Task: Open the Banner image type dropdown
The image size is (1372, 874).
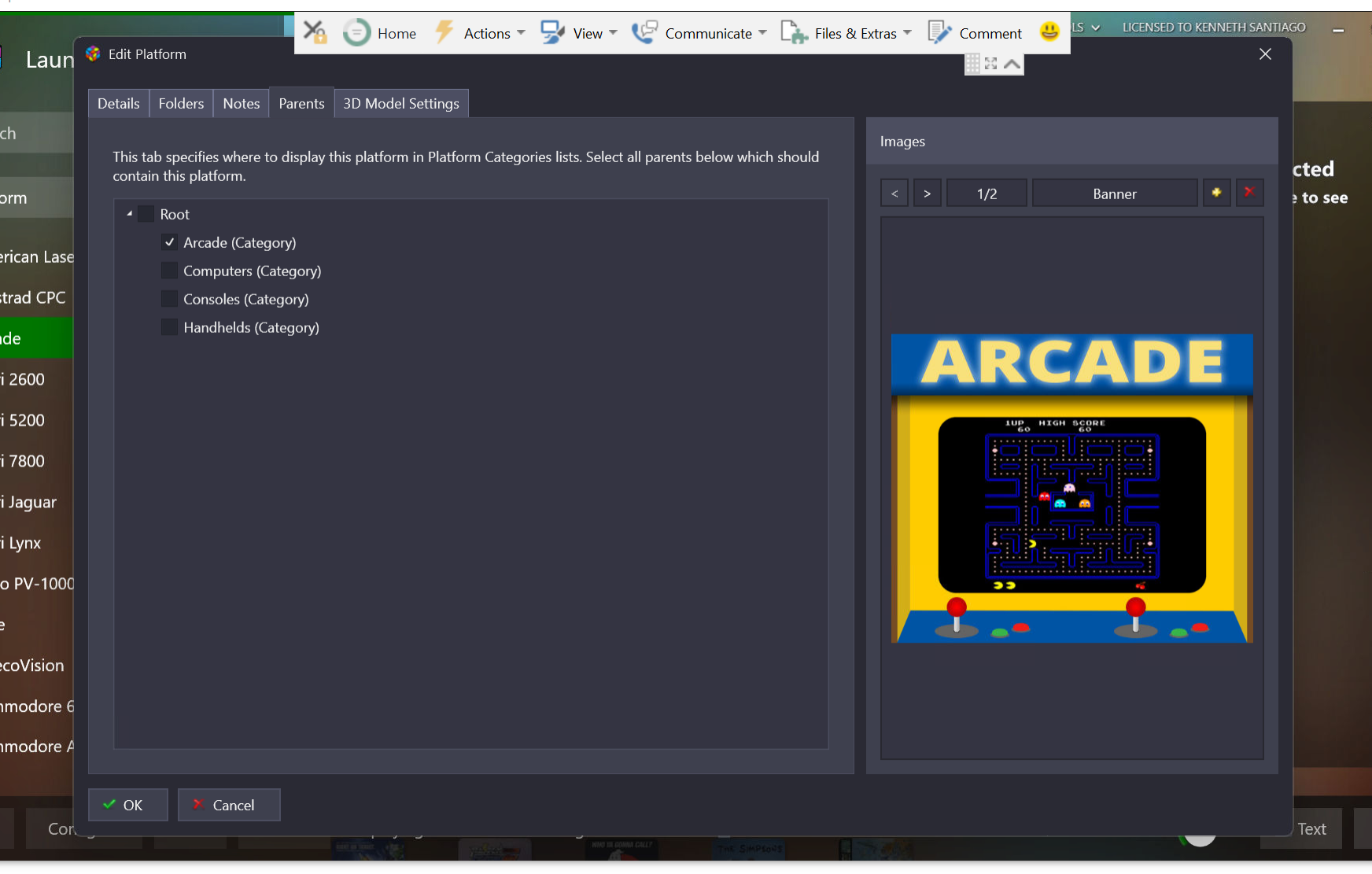Action: point(1115,194)
